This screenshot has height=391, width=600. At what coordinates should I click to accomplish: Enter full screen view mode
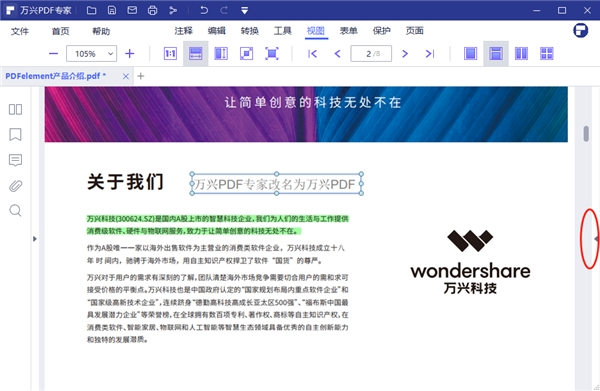(x=272, y=54)
